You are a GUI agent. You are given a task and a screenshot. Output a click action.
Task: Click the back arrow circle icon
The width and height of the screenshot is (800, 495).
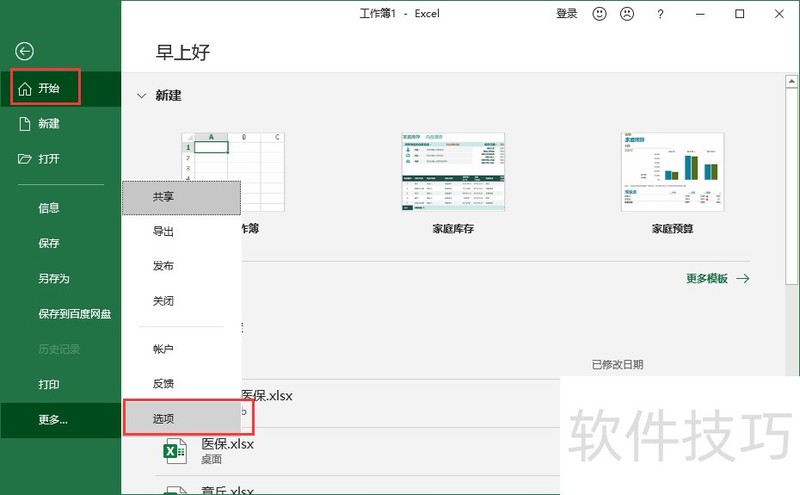(24, 51)
